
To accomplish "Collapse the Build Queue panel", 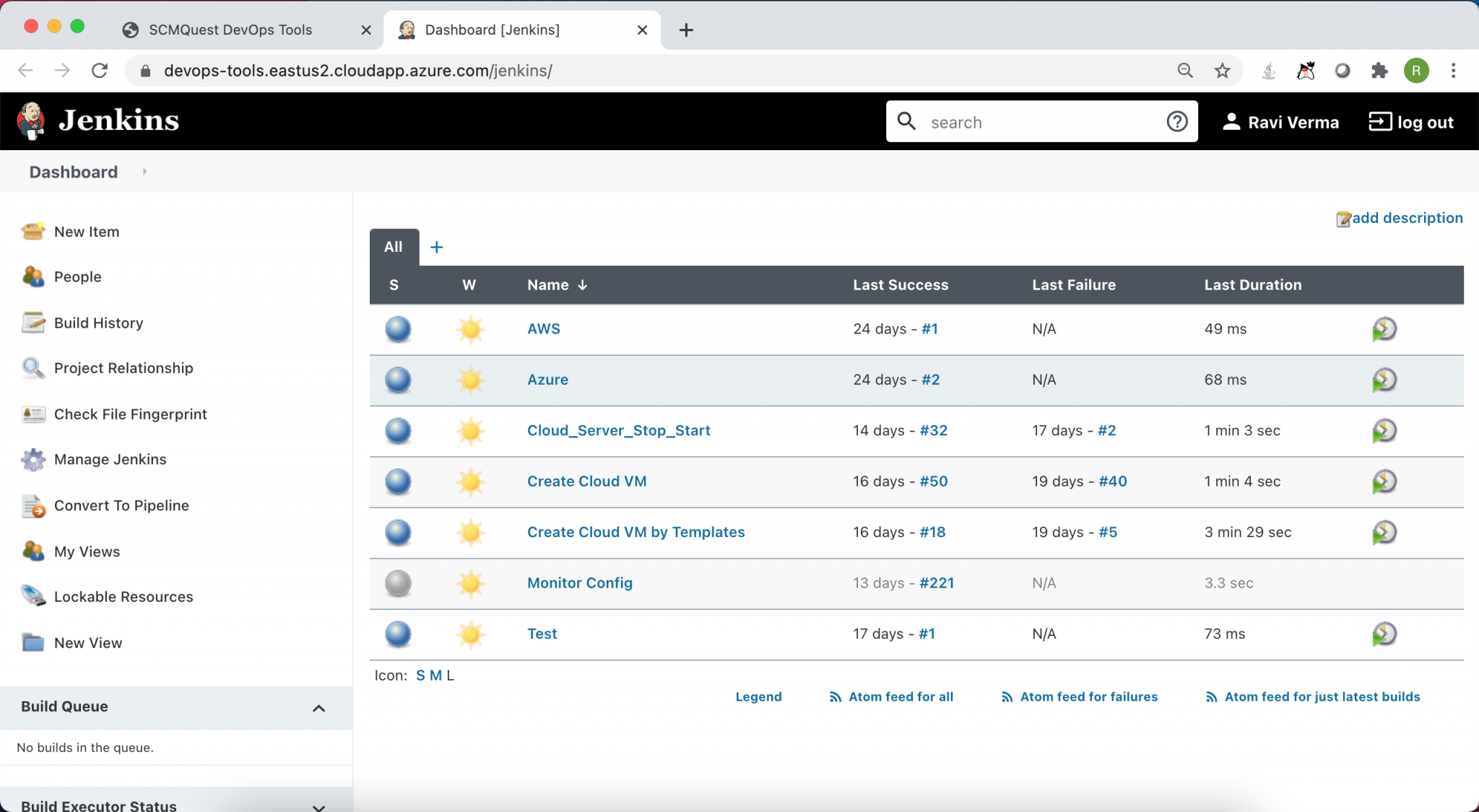I will [318, 707].
